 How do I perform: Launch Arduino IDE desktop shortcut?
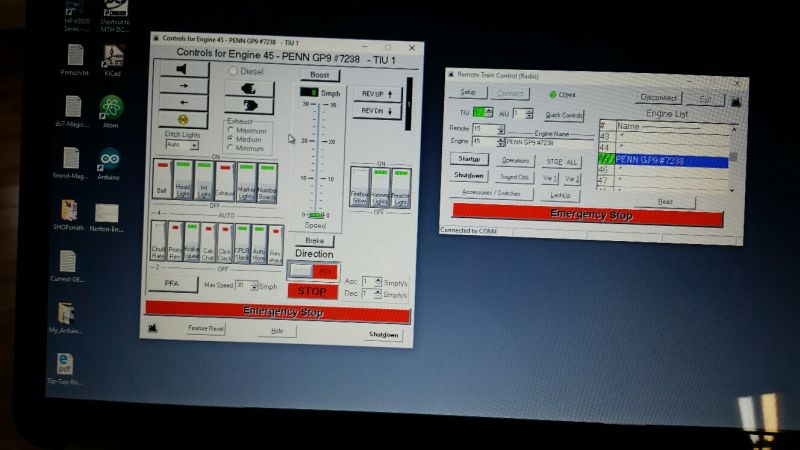[109, 163]
